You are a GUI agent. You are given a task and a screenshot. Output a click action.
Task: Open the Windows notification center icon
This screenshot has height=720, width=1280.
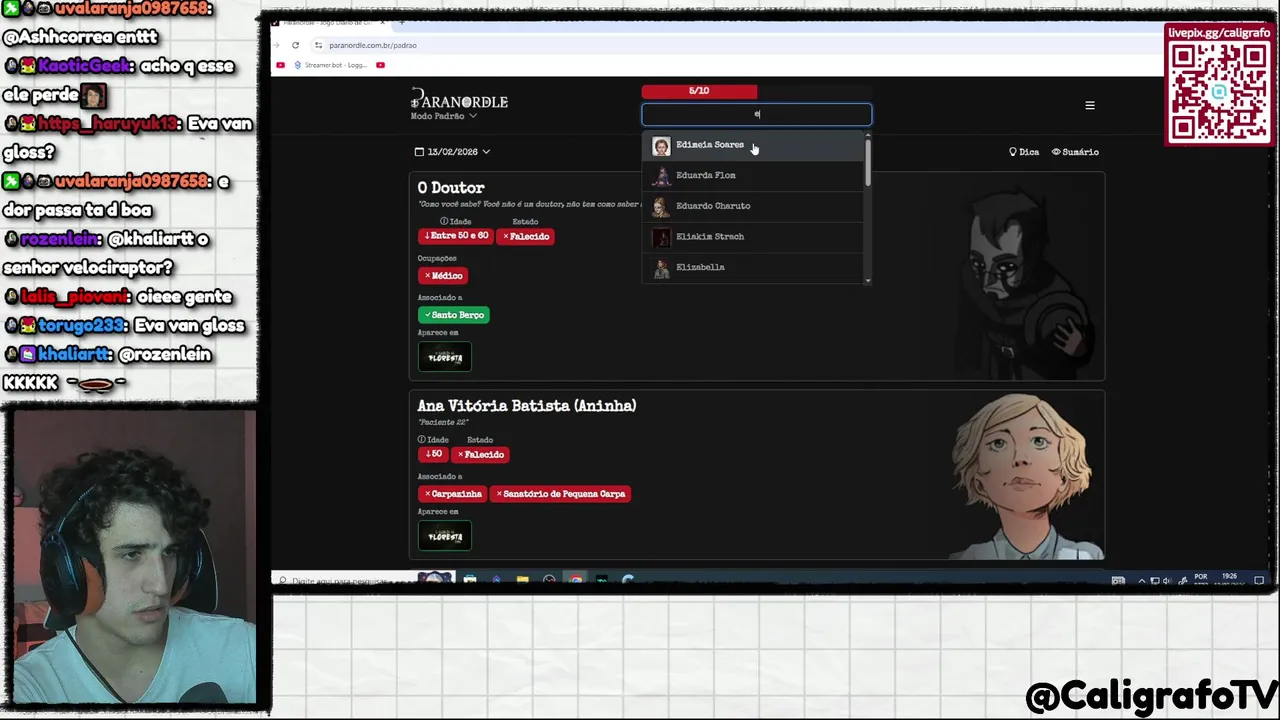1259,580
